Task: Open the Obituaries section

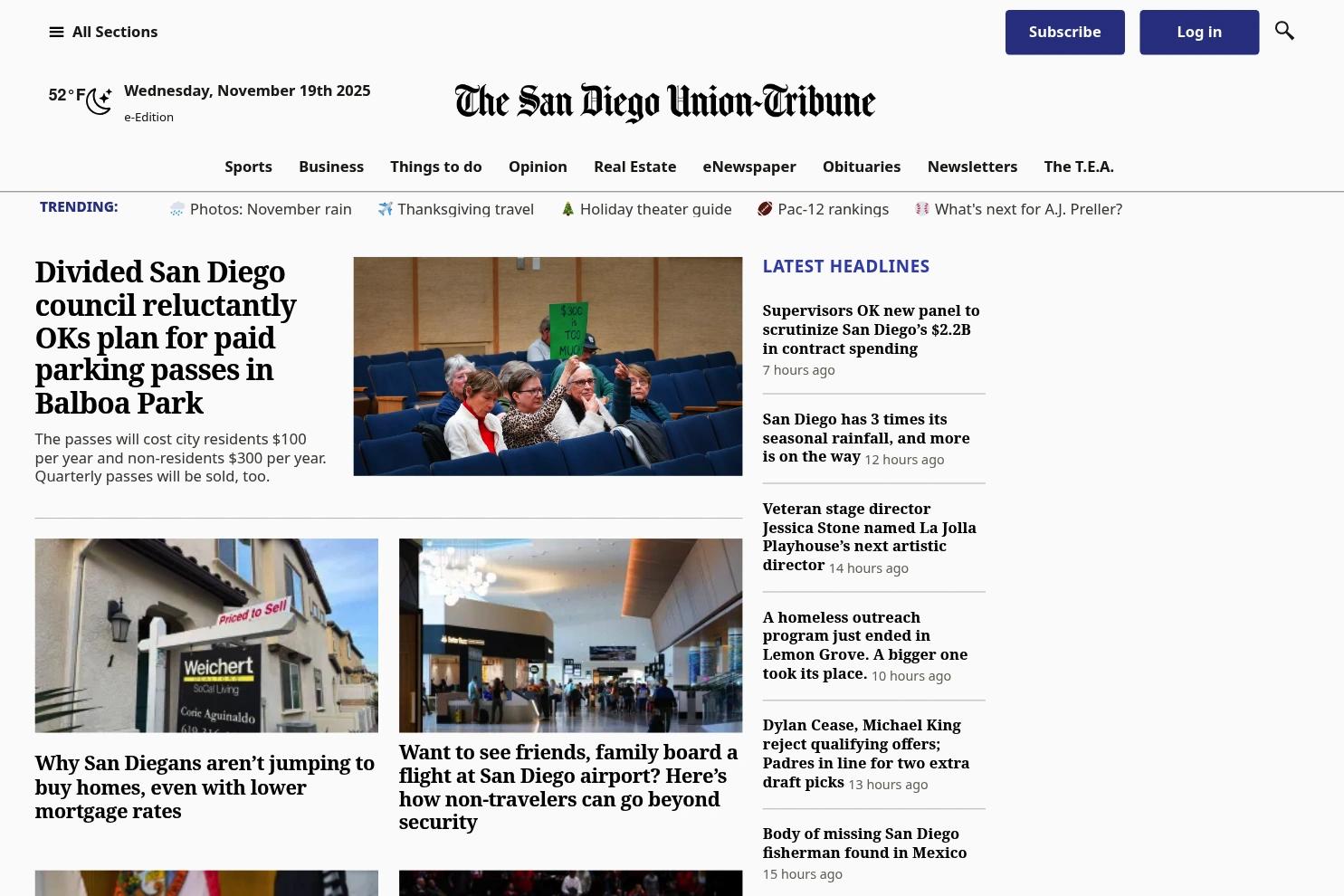Action: coord(862,167)
